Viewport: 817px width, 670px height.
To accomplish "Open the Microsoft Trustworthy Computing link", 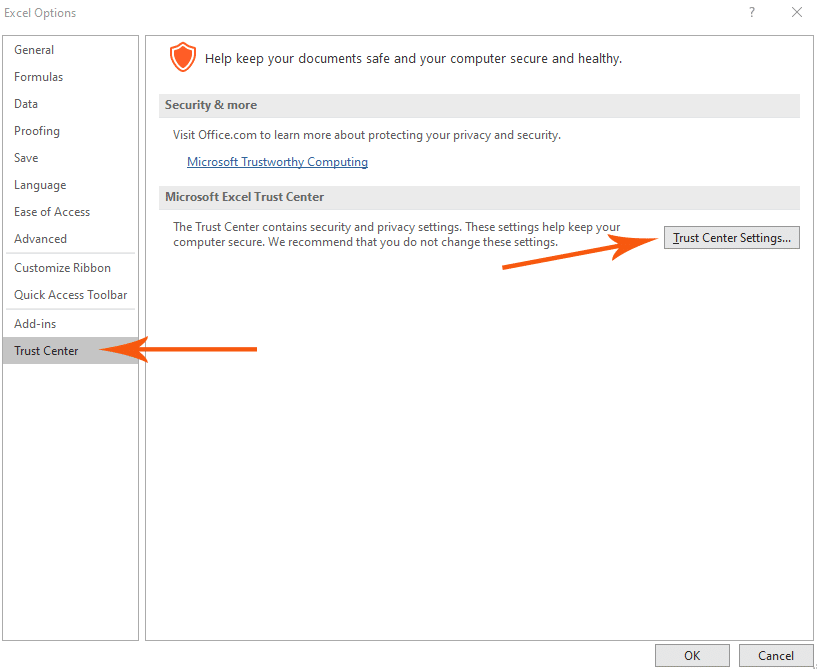I will coord(277,161).
